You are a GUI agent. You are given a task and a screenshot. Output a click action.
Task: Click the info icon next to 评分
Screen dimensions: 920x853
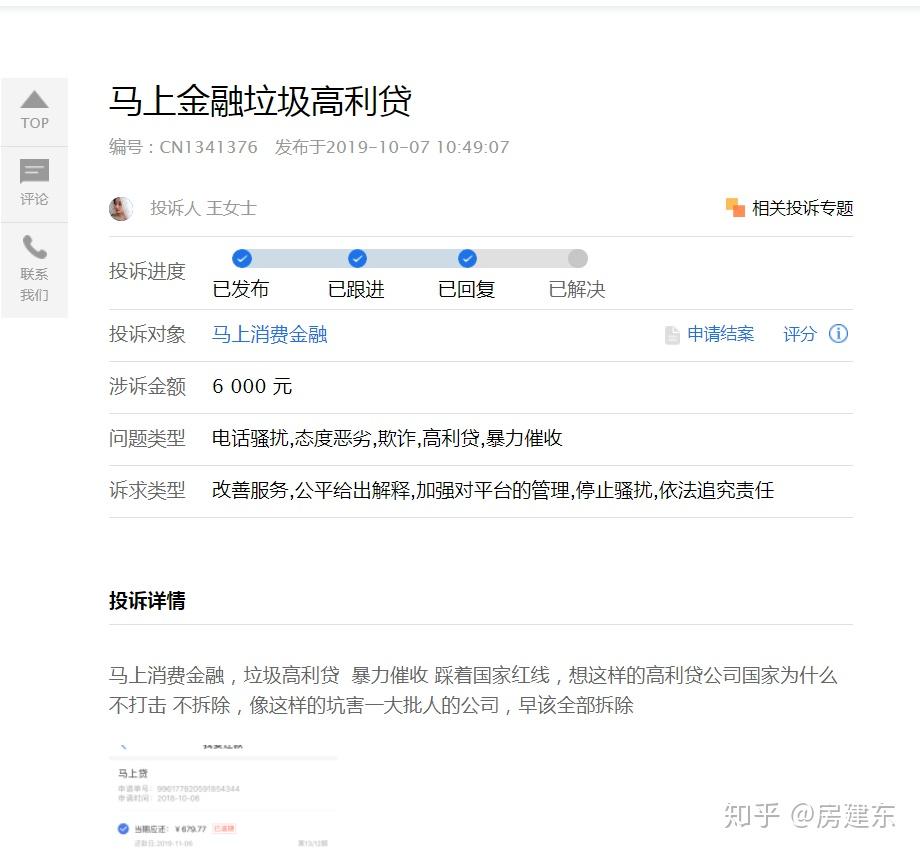point(838,334)
